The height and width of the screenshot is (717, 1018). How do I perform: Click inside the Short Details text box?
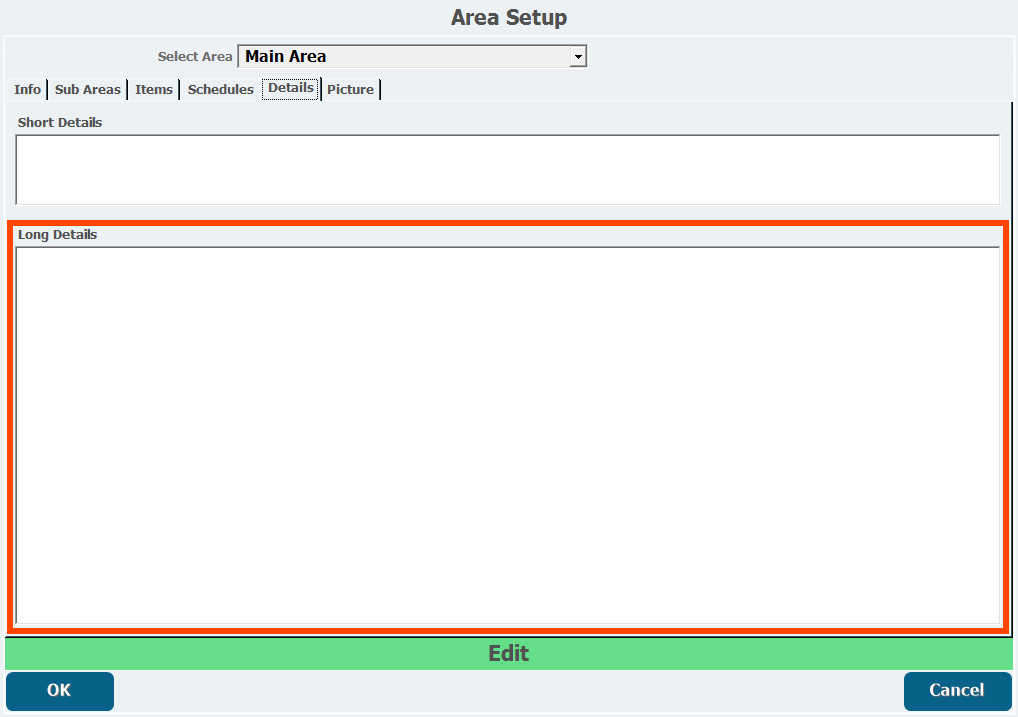coord(508,170)
